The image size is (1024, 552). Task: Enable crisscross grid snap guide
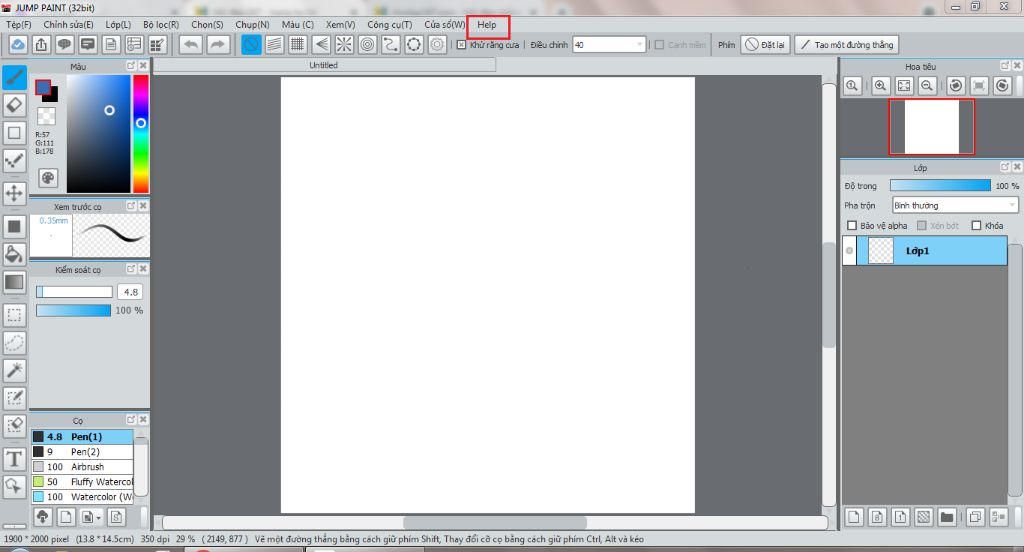[x=297, y=44]
